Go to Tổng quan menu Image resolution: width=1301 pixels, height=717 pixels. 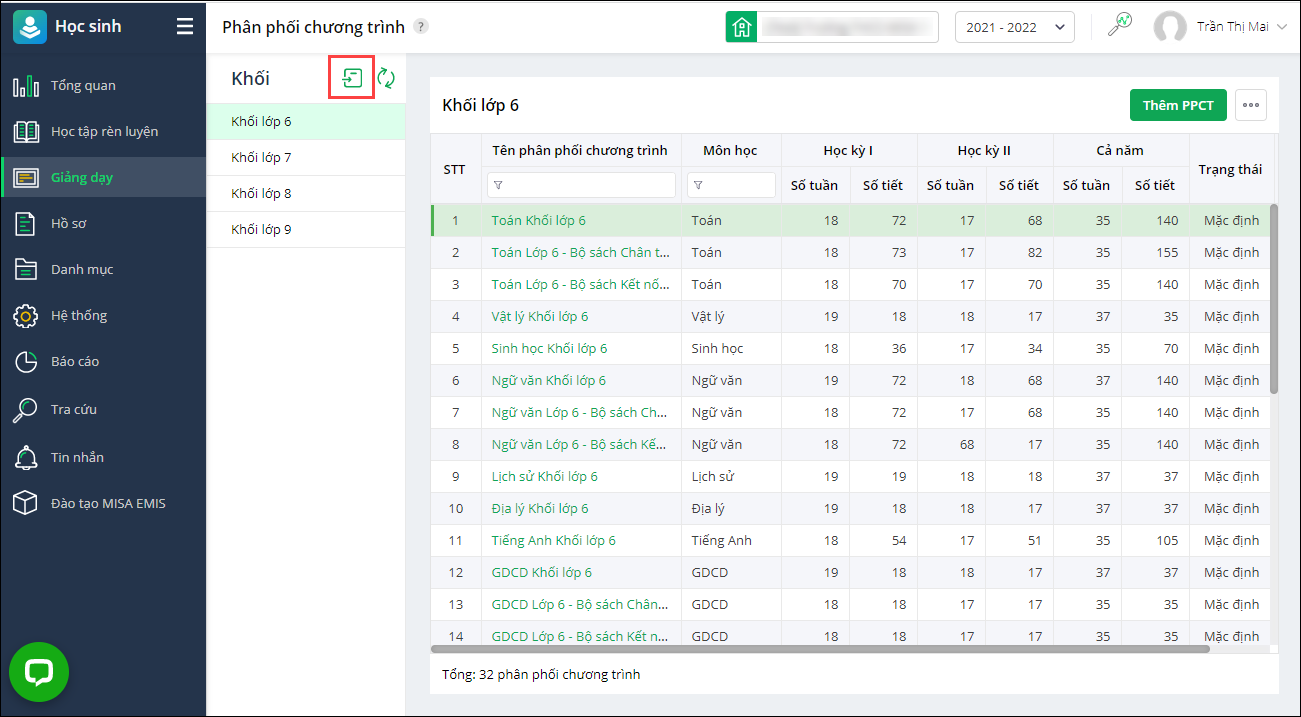[83, 86]
